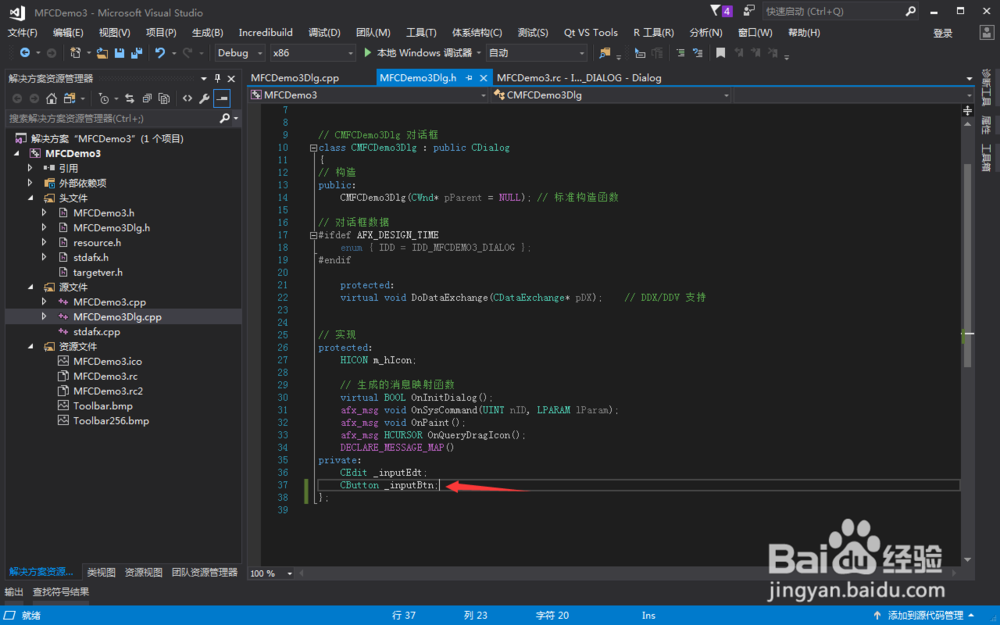Click the editor horizontal scrollbar
Image resolution: width=1000 pixels, height=625 pixels.
point(628,573)
